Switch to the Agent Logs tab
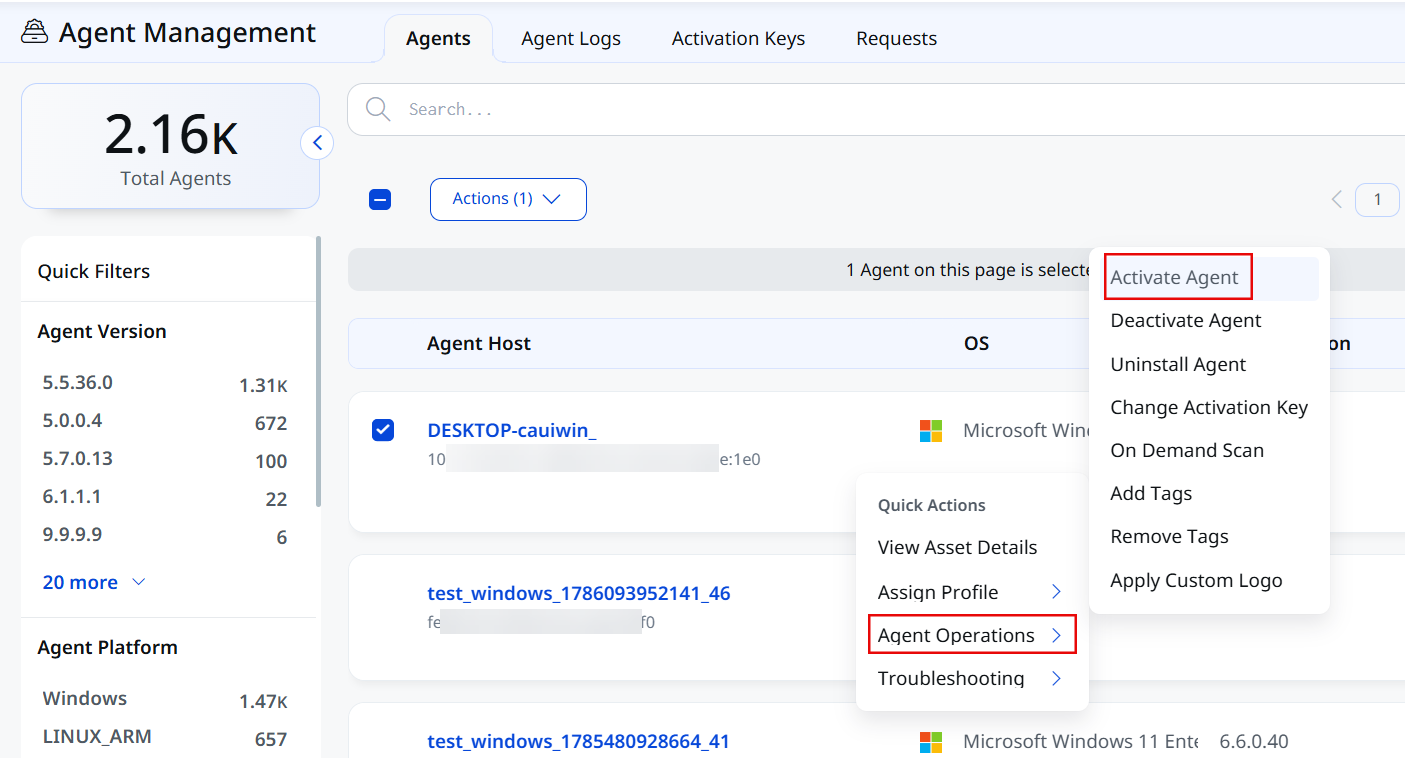This screenshot has width=1405, height=758. point(571,38)
